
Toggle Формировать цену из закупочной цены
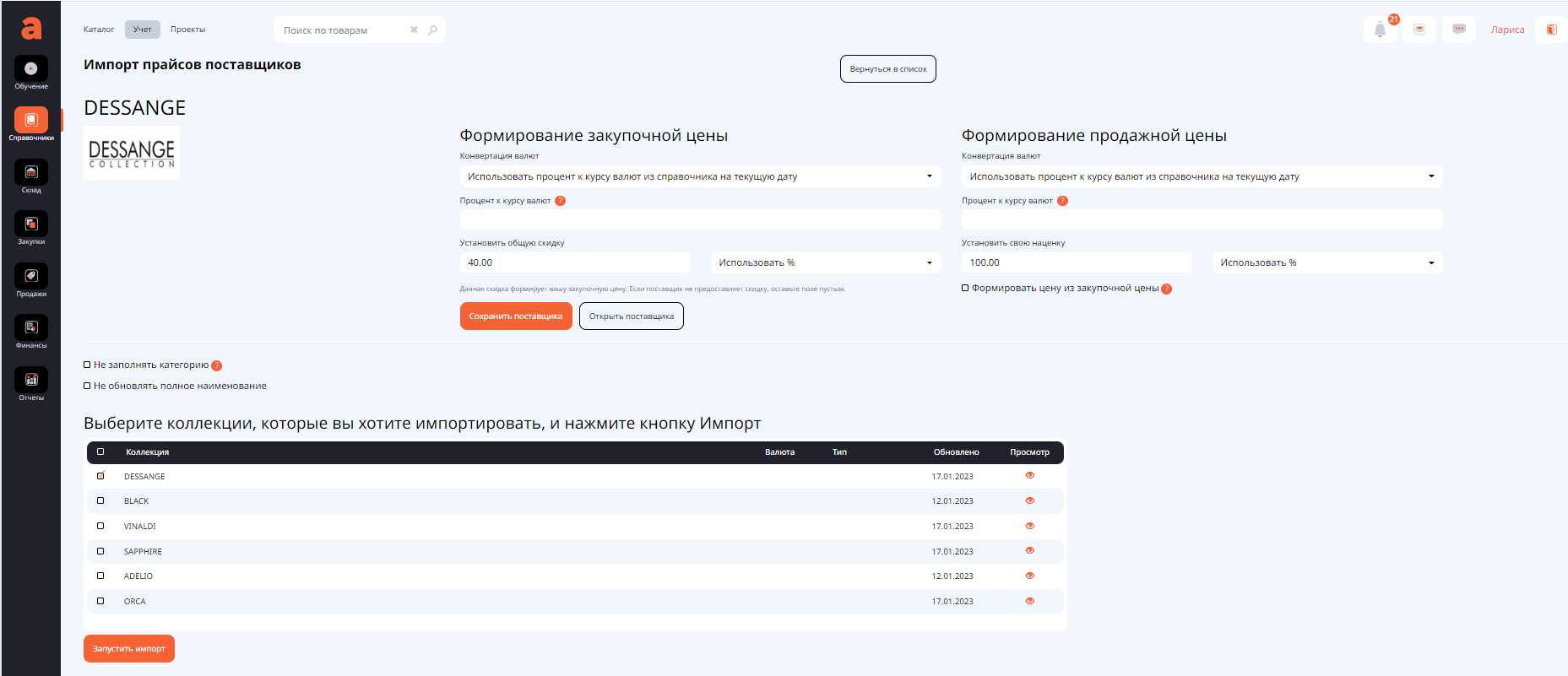point(965,288)
